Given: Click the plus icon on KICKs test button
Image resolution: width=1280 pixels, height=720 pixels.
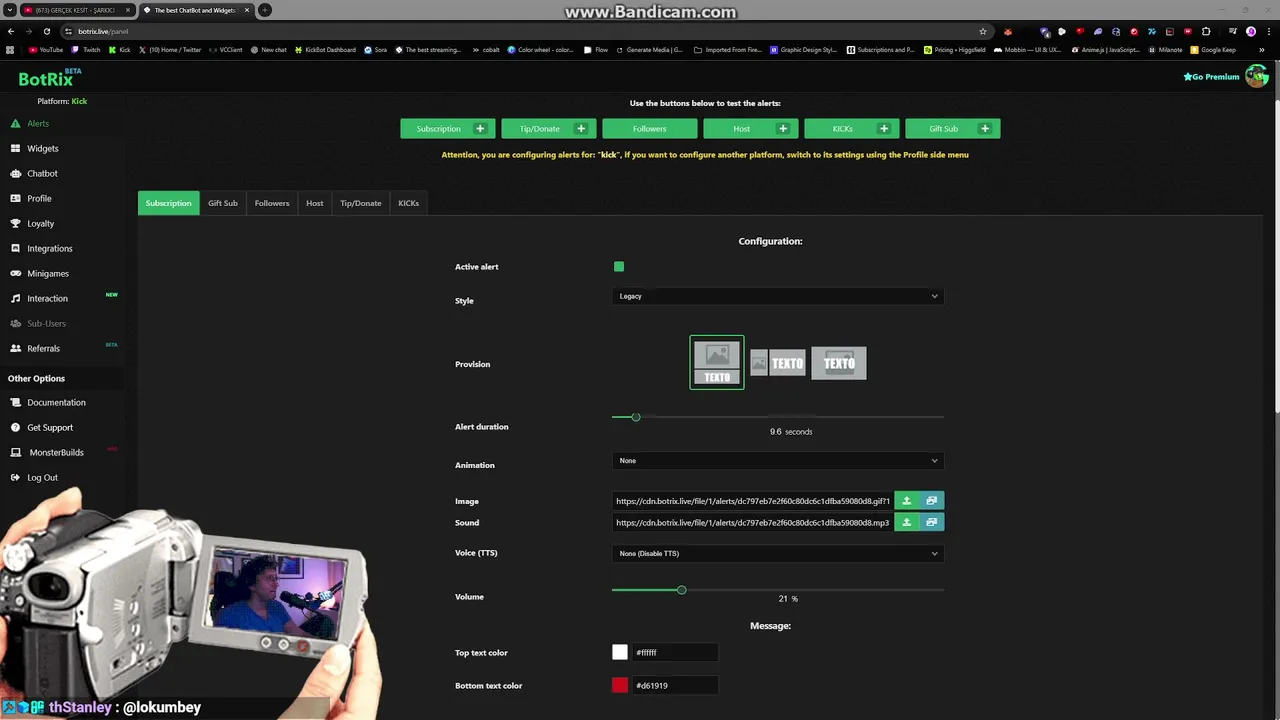Looking at the screenshot, I should click(x=884, y=128).
